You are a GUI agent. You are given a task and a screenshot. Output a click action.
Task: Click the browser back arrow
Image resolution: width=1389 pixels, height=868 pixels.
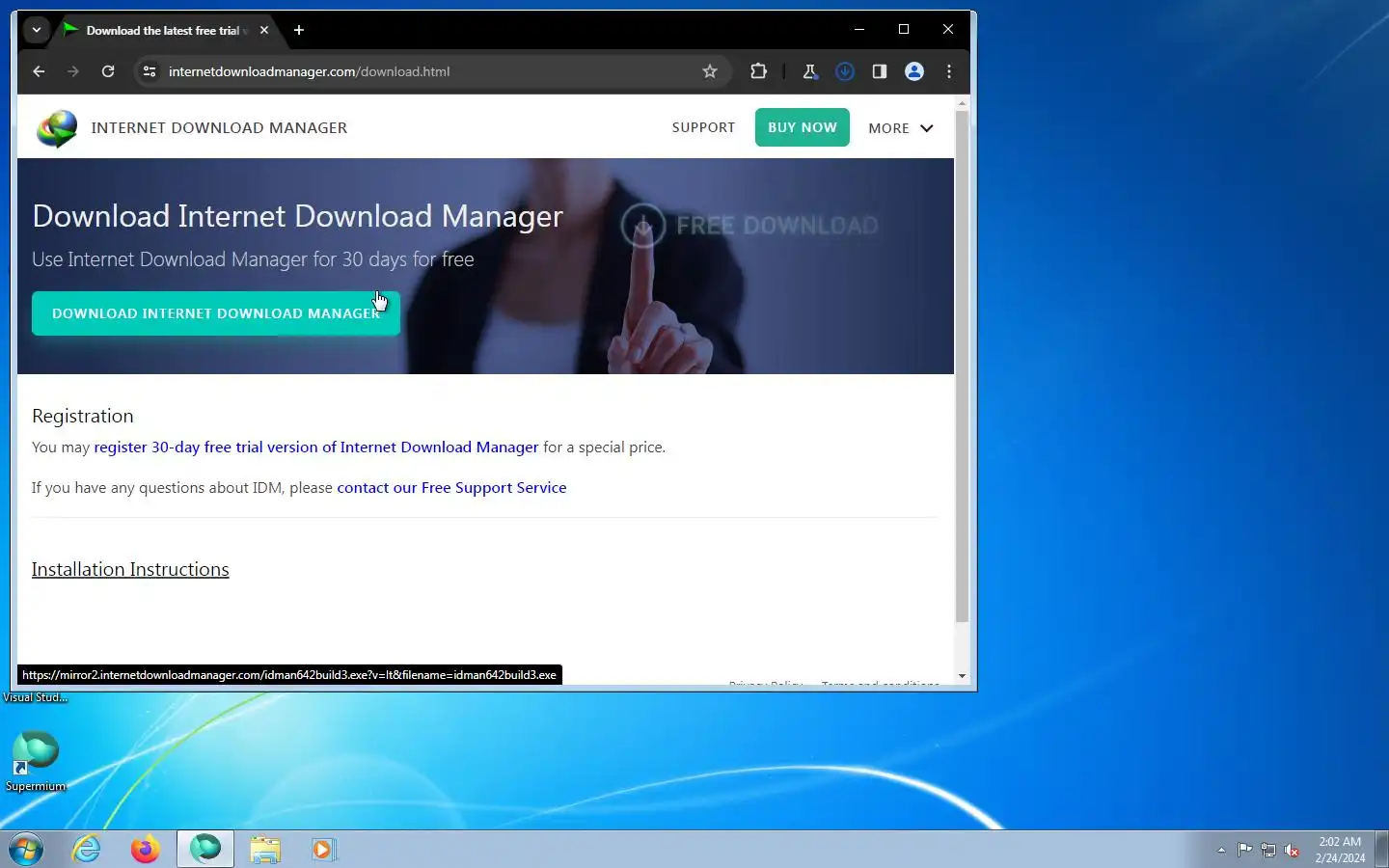(39, 71)
